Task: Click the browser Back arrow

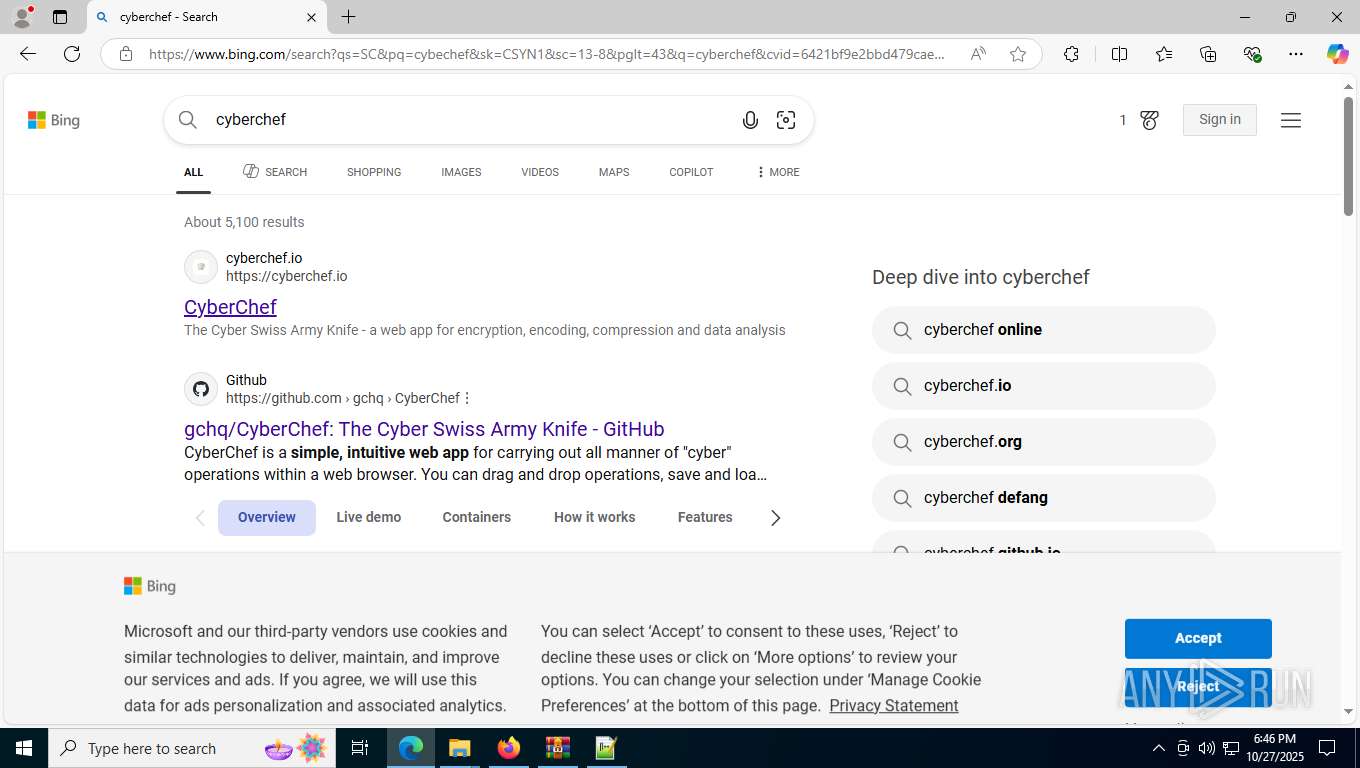Action: (27, 54)
